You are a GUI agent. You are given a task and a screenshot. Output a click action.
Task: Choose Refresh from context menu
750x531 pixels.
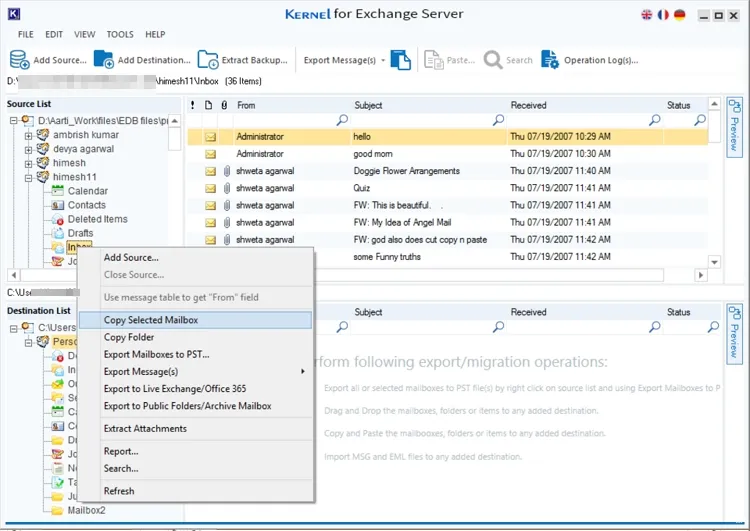tap(196, 491)
